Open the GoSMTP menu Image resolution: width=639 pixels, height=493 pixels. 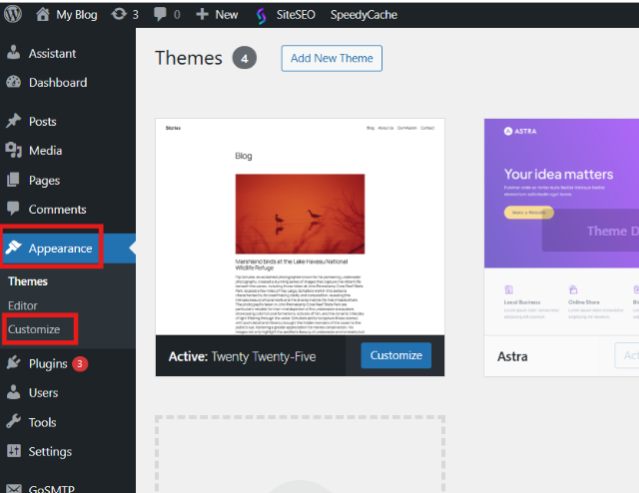pos(51,488)
